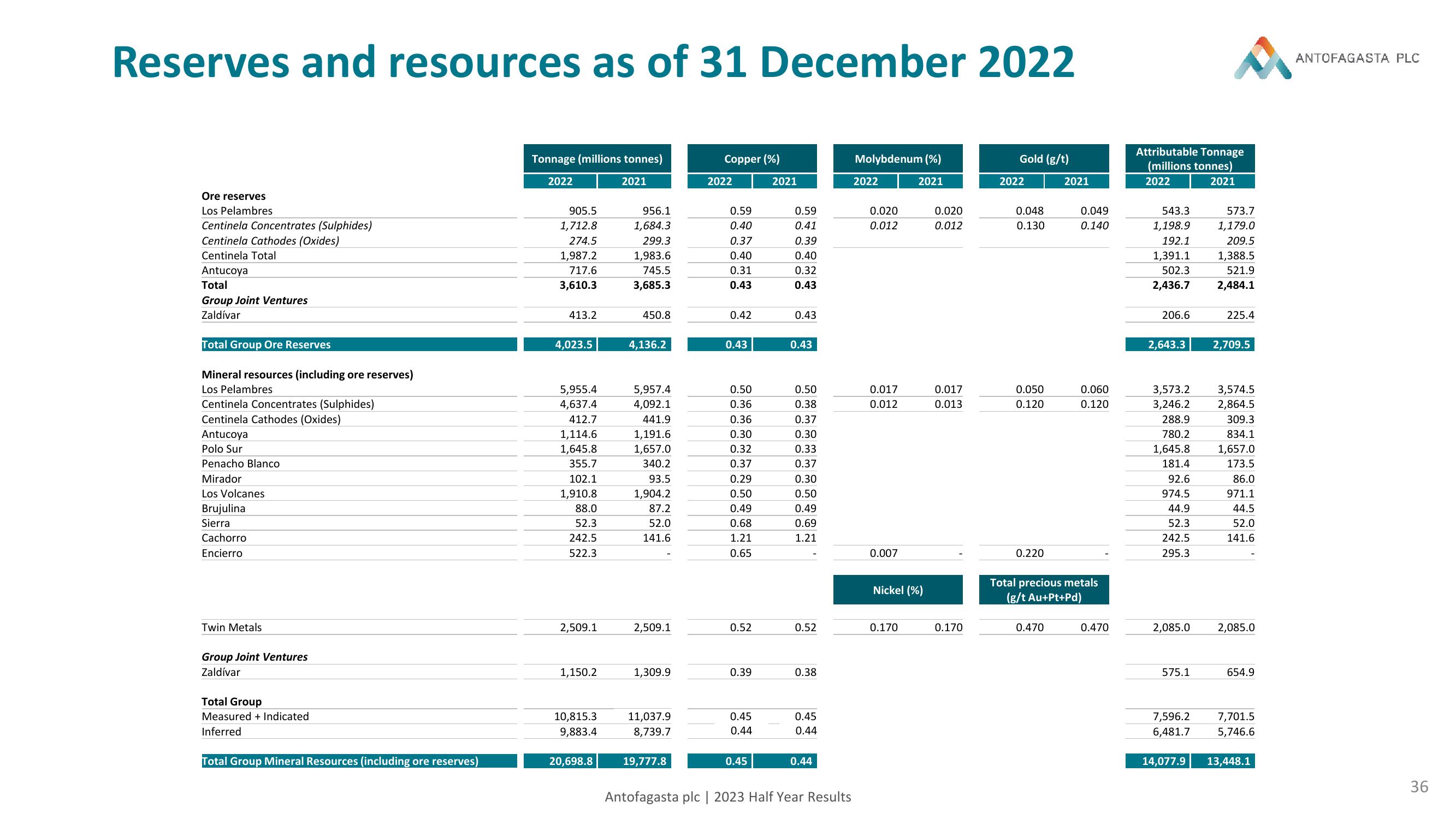Click the 'Nickel (%)' header box
The image size is (1456, 819).
(x=897, y=590)
